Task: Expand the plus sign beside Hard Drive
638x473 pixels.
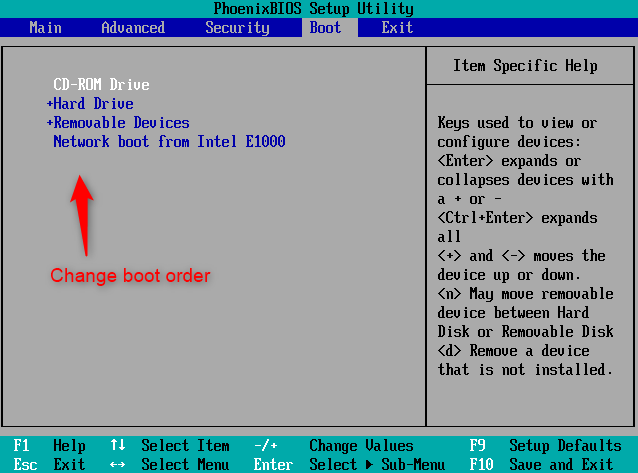Action: pyautogui.click(x=50, y=103)
